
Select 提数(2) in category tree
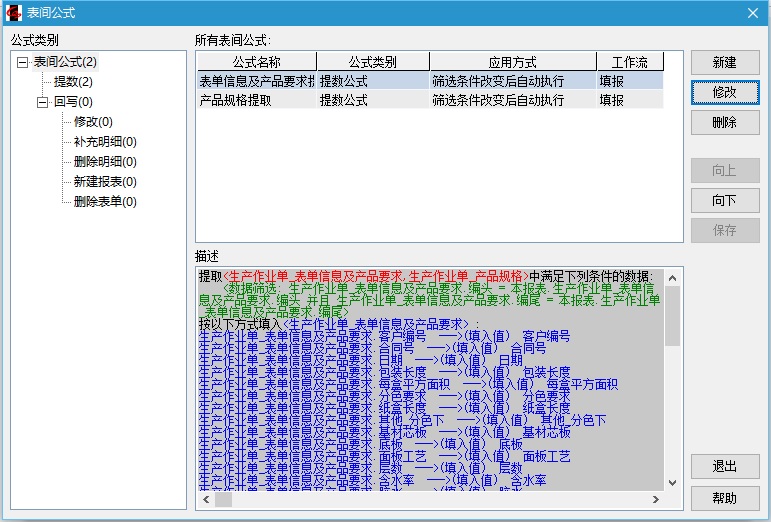pyautogui.click(x=73, y=82)
